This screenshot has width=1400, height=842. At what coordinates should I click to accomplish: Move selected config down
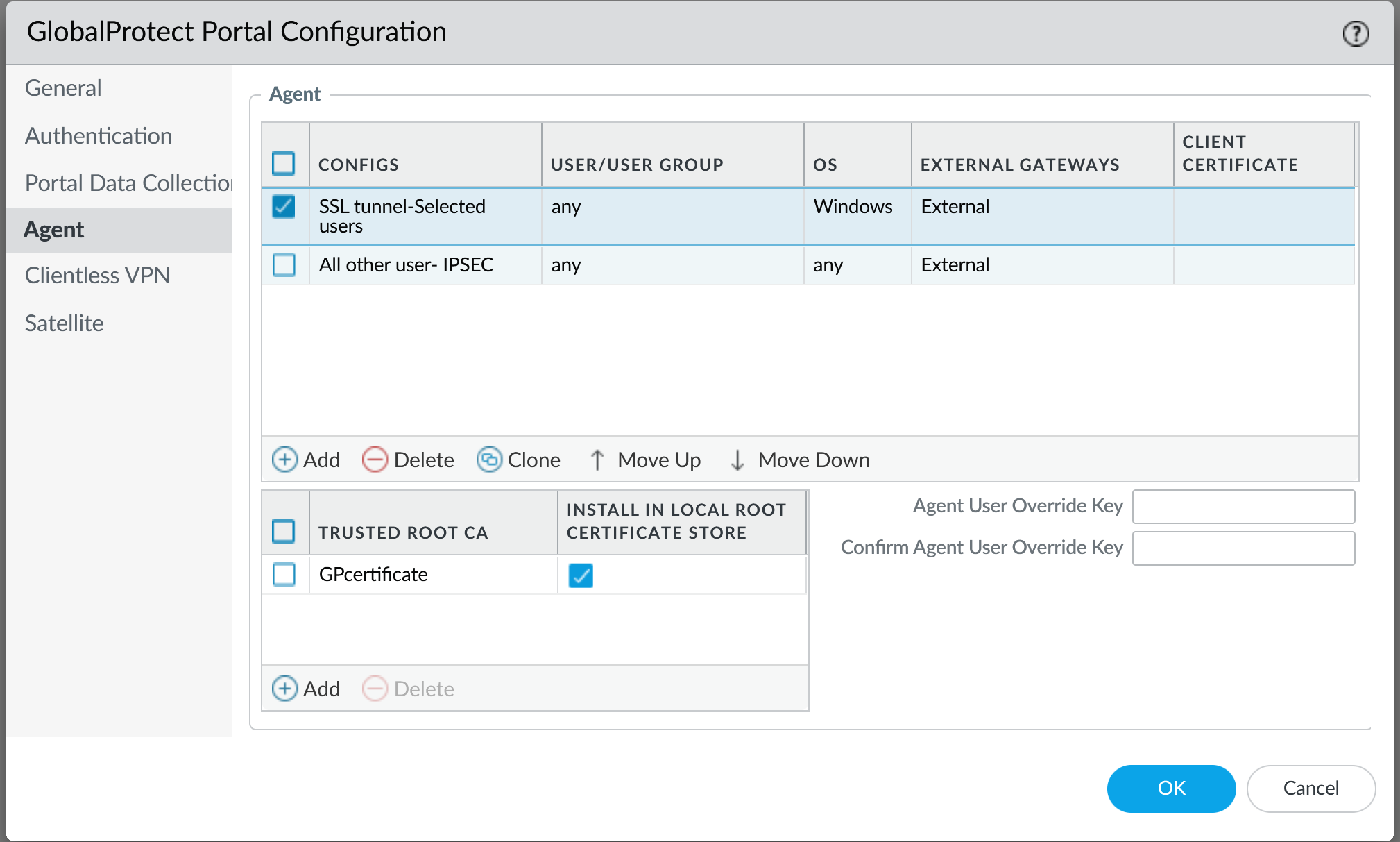799,460
